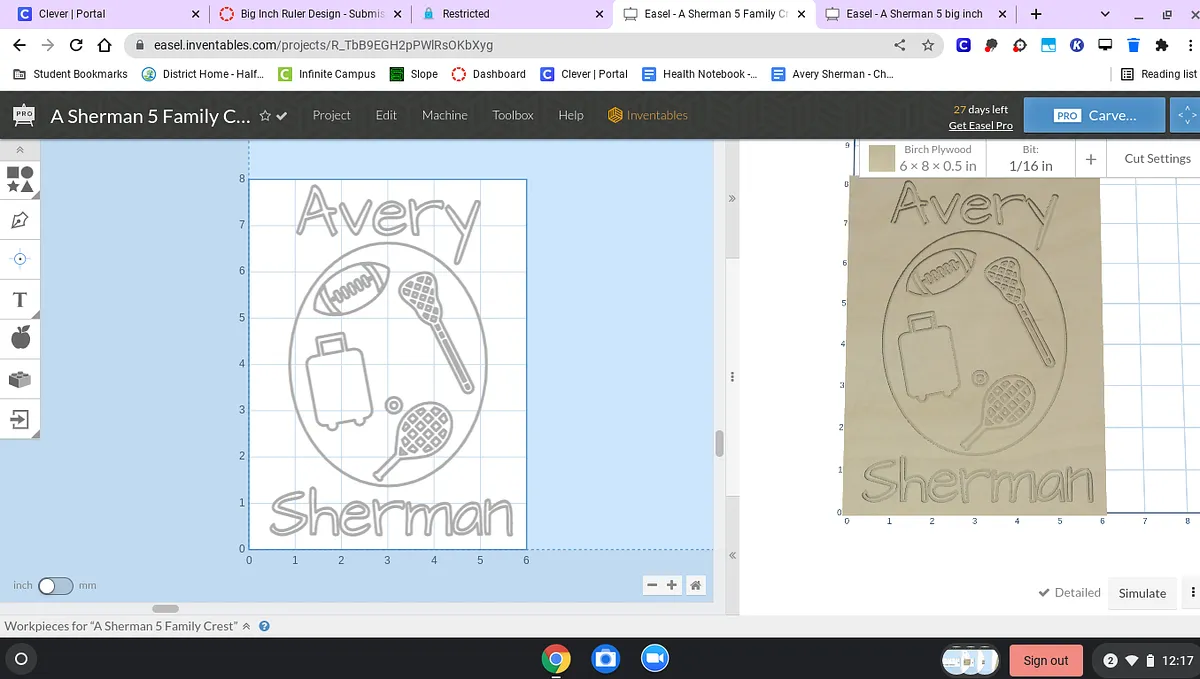Open the Apps (brick) tool
Viewport: 1200px width, 679px height.
[20, 379]
